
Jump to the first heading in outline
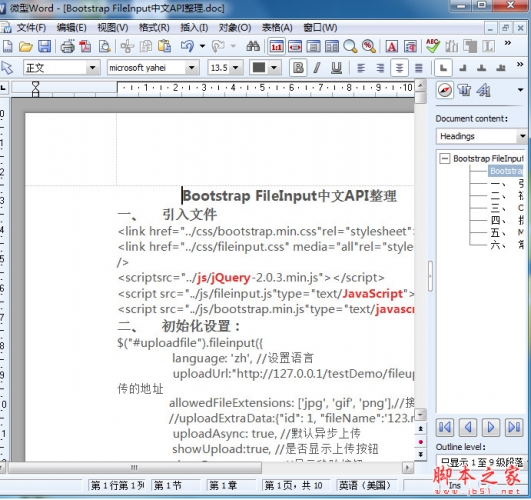(x=445, y=427)
